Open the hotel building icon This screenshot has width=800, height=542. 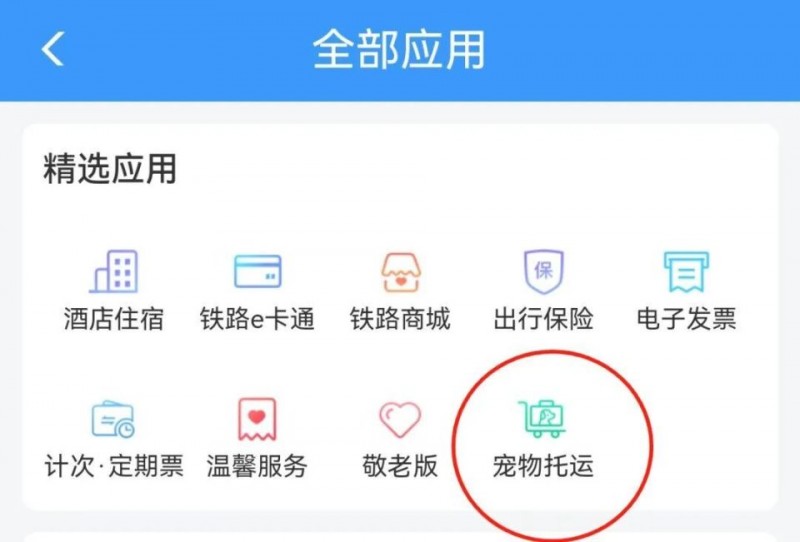coord(114,271)
